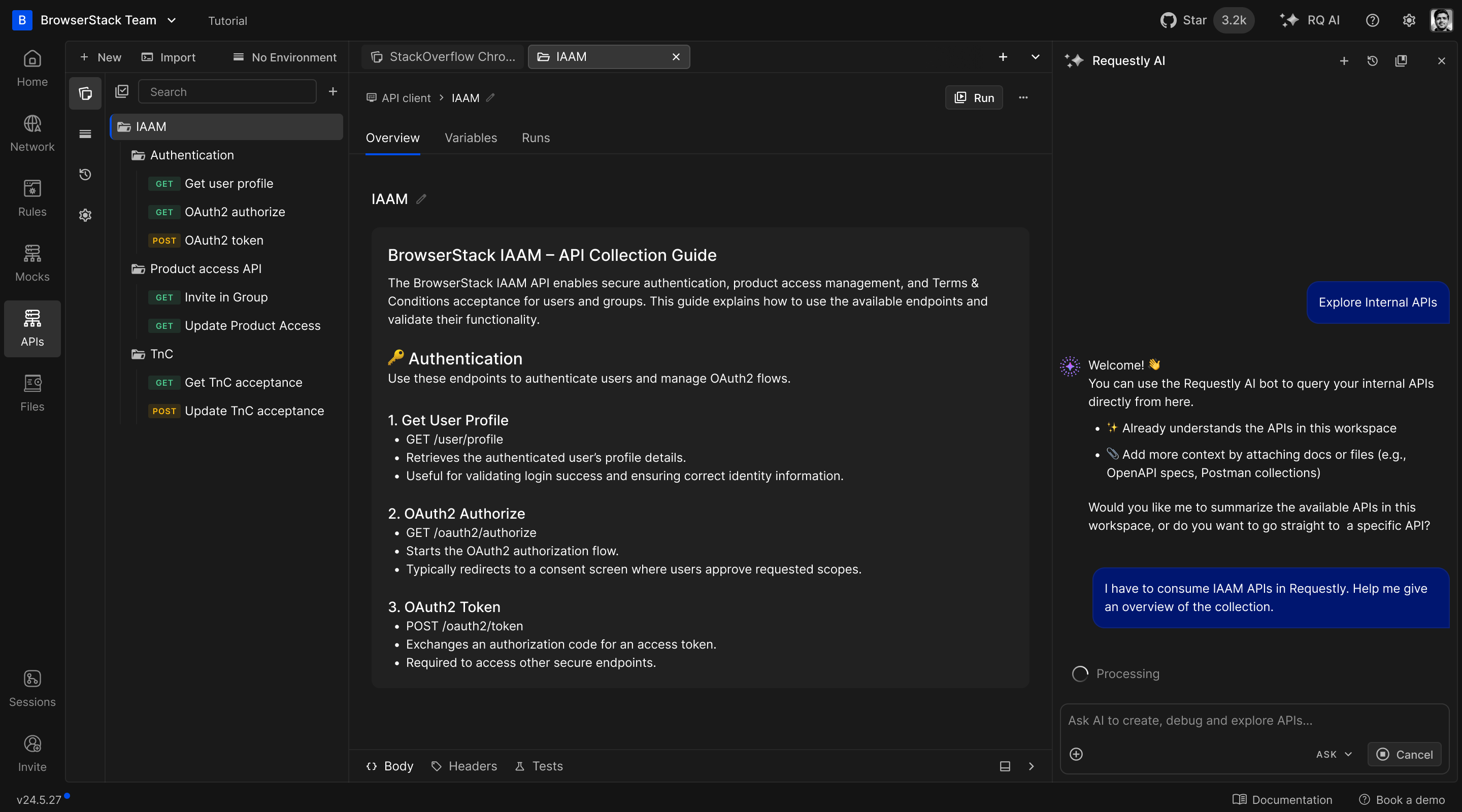Open AI panel in separate window icon
Viewport: 1462px width, 812px height.
point(1401,61)
